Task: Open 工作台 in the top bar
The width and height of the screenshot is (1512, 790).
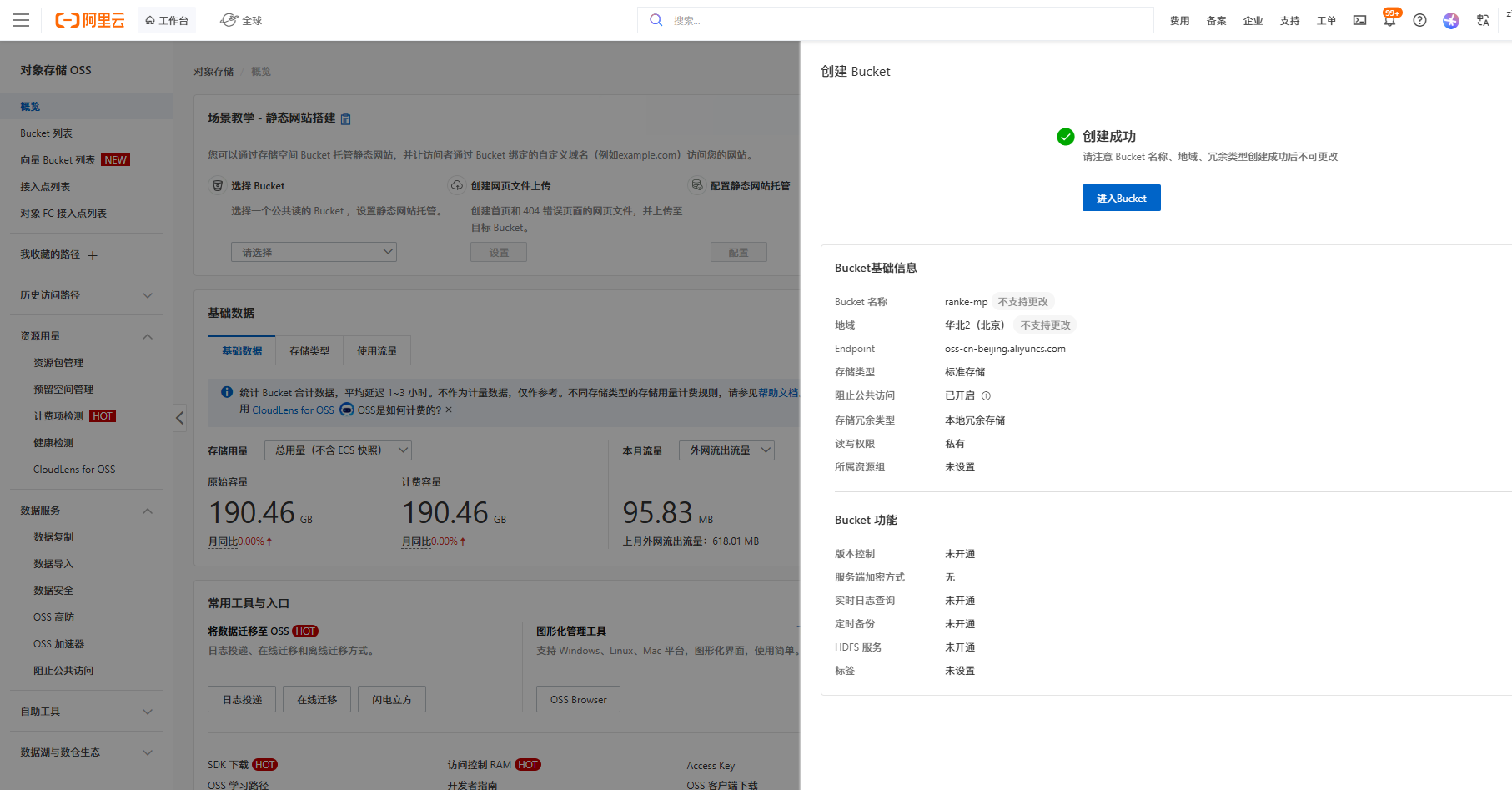Action: point(167,20)
